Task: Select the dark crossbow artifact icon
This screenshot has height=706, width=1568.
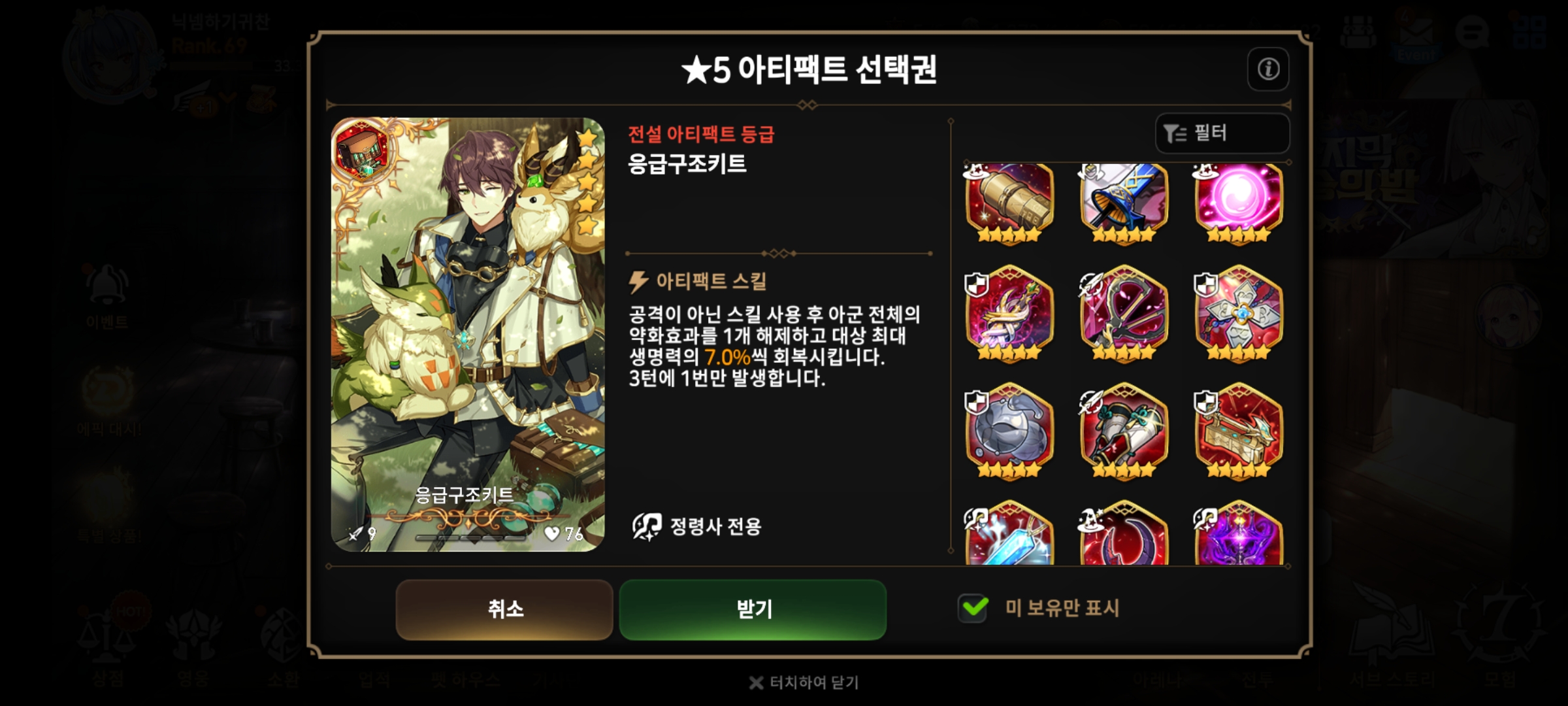Action: click(x=1124, y=313)
